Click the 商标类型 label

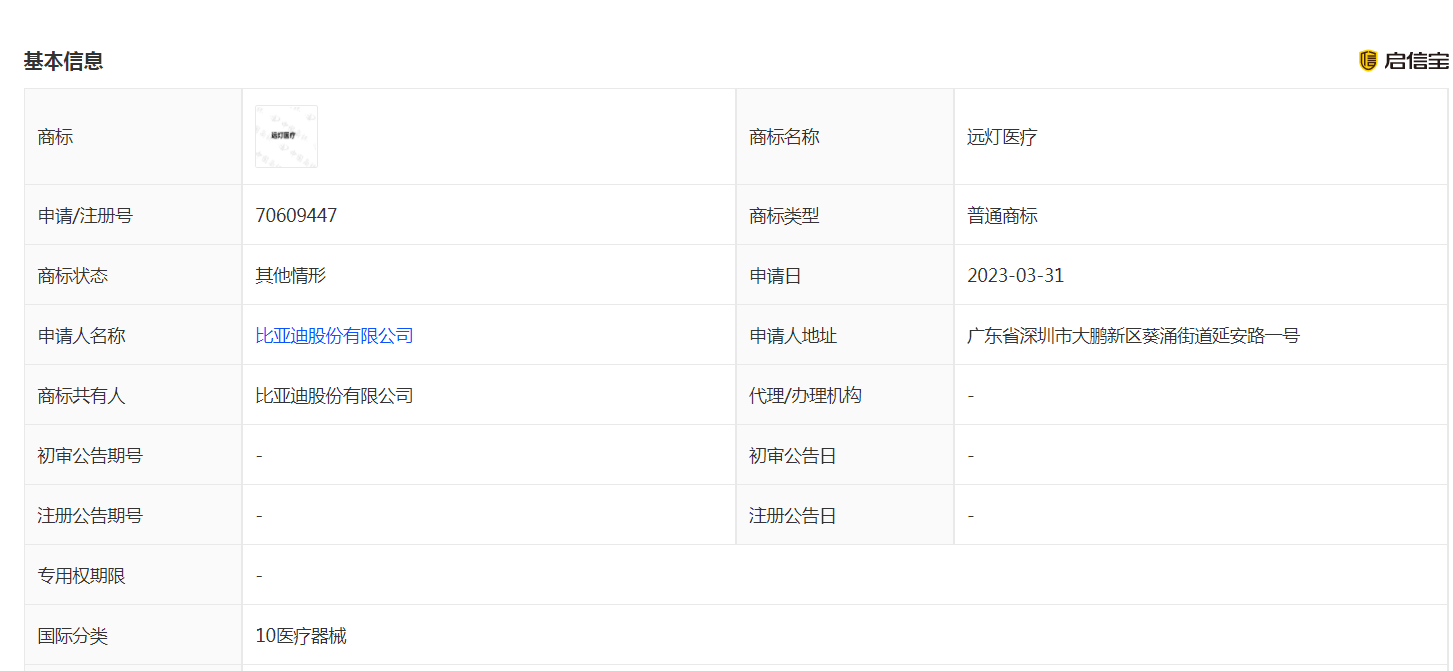pyautogui.click(x=784, y=215)
